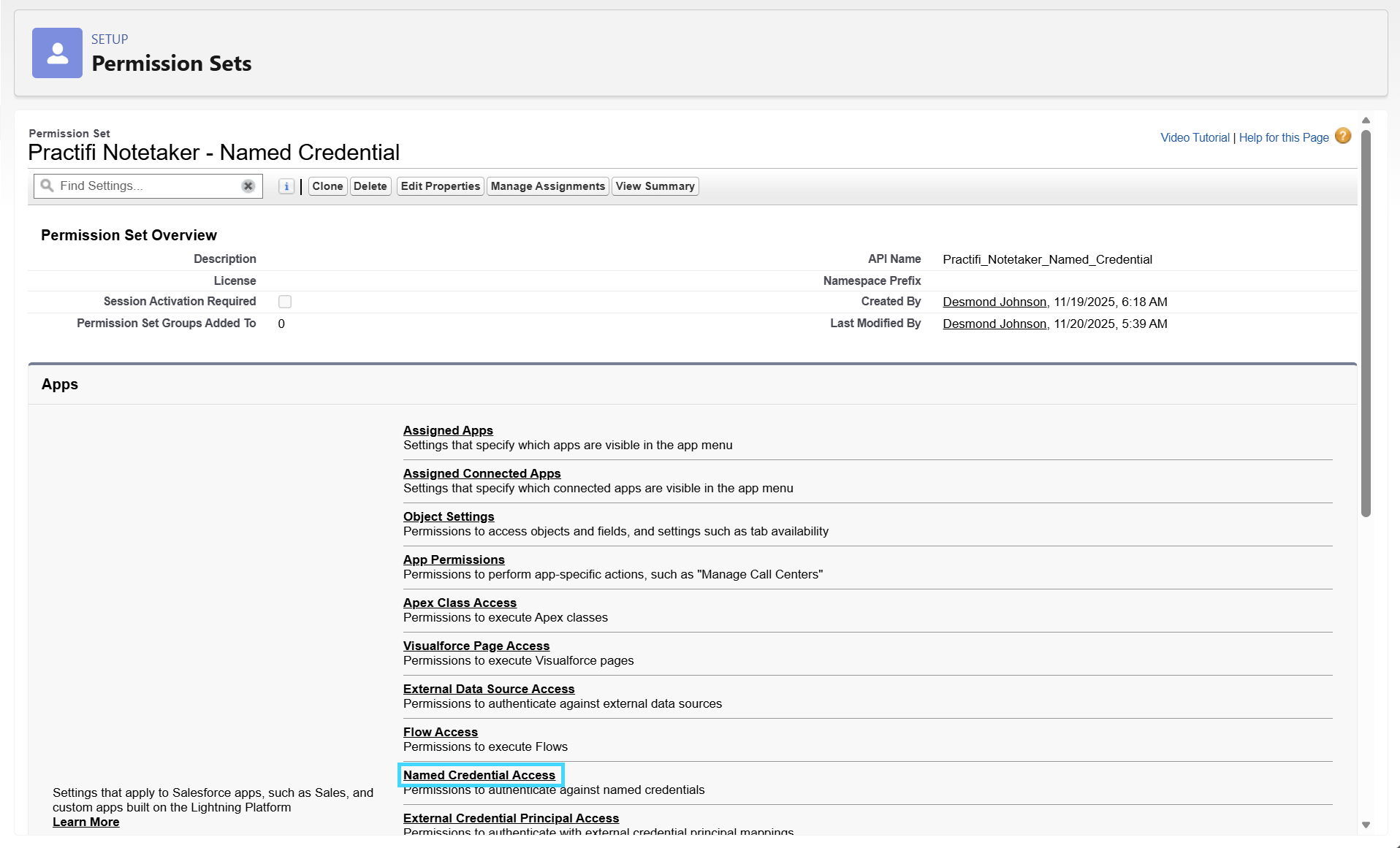Viewport: 1400px width, 848px height.
Task: Open Apex Class Access
Action: tap(460, 603)
